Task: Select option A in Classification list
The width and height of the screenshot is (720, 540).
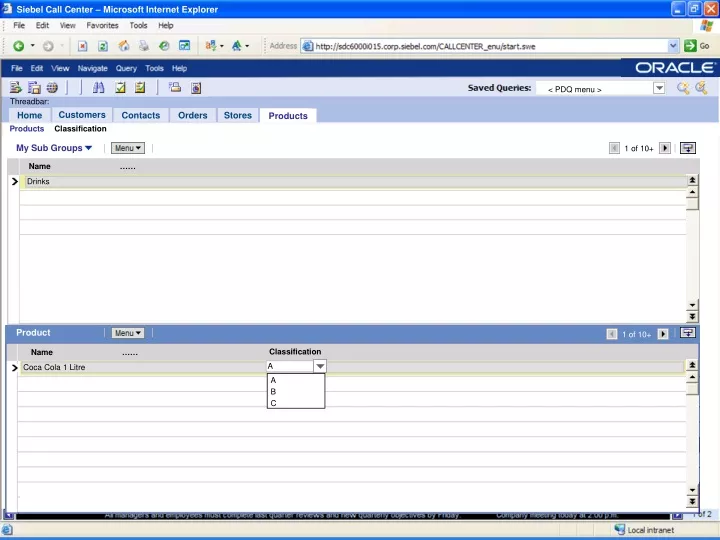Action: click(x=273, y=380)
